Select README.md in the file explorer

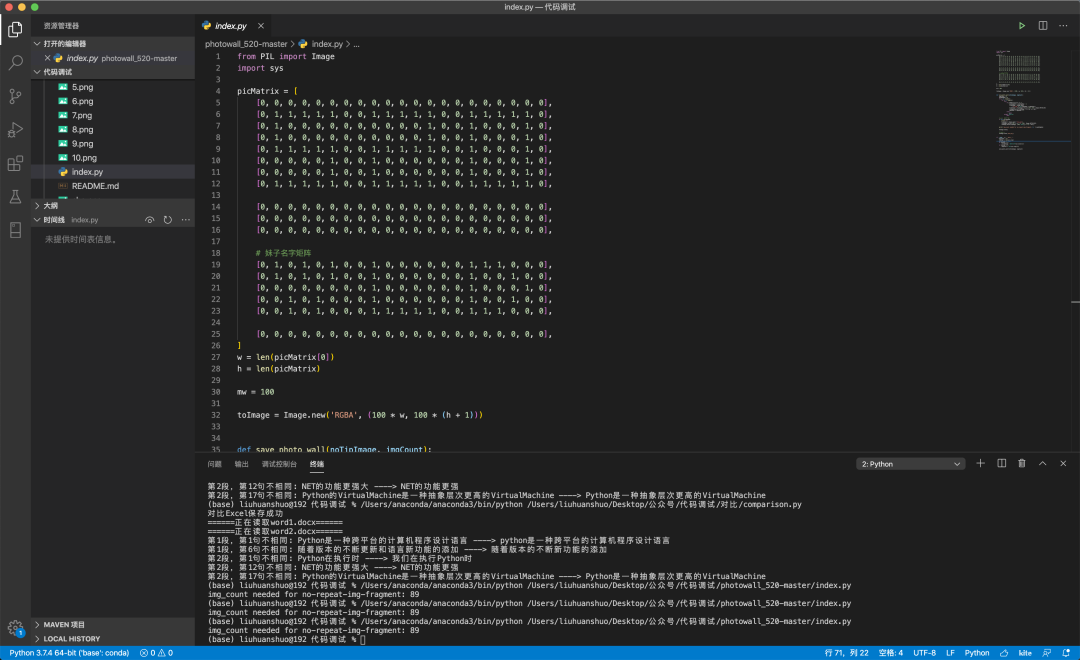point(95,186)
